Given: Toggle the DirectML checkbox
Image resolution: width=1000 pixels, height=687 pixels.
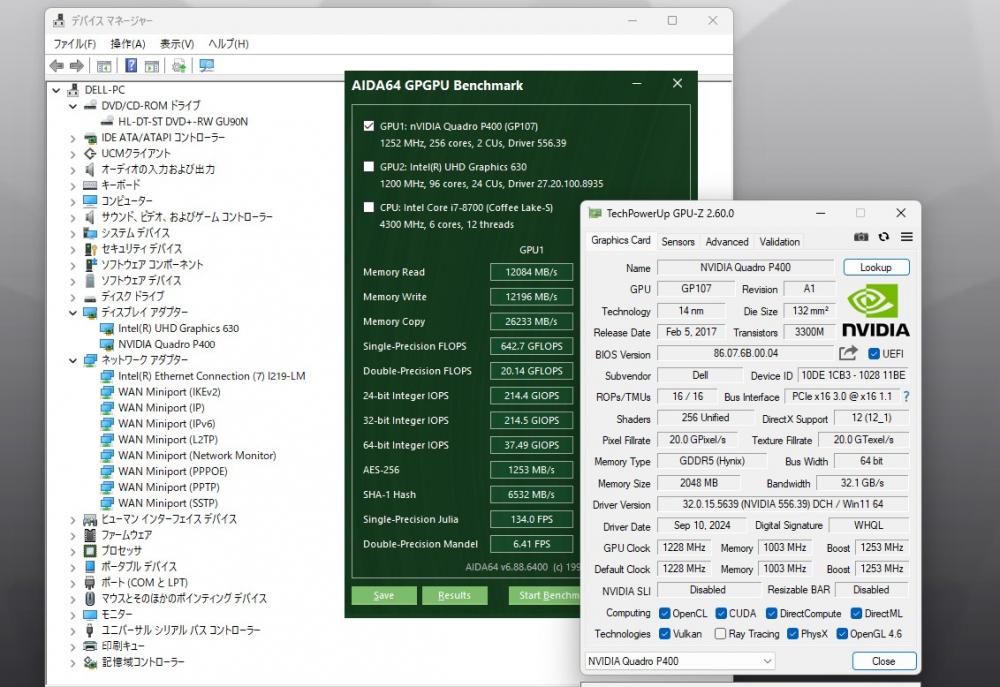Looking at the screenshot, I should (x=857, y=613).
